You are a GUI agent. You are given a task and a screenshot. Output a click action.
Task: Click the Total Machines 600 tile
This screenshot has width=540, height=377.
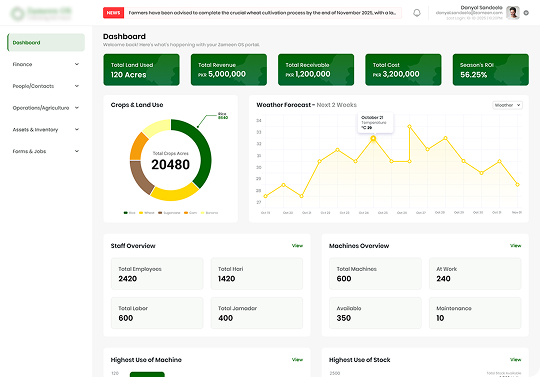[x=375, y=274]
